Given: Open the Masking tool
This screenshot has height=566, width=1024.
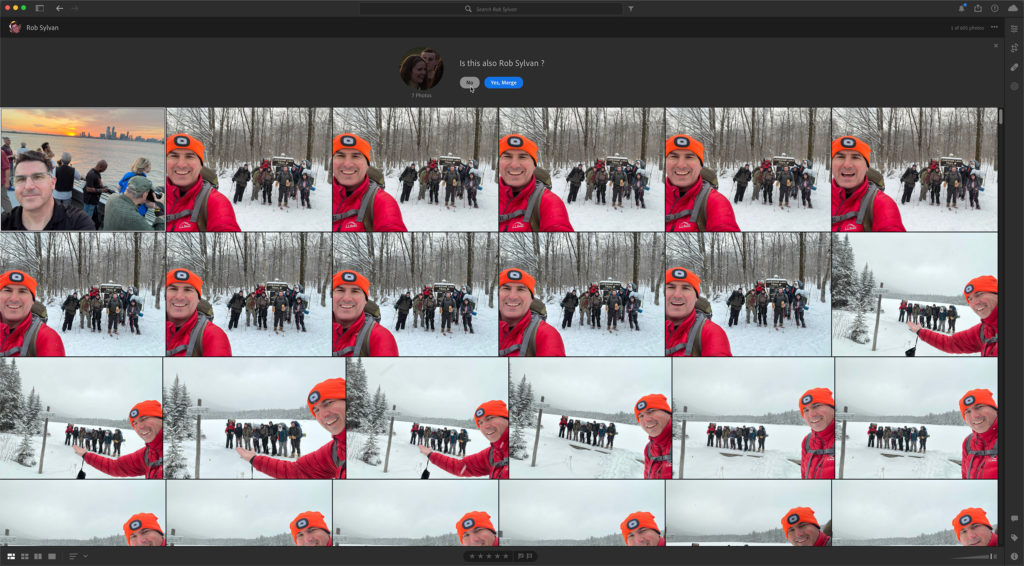Looking at the screenshot, I should coord(1014,86).
